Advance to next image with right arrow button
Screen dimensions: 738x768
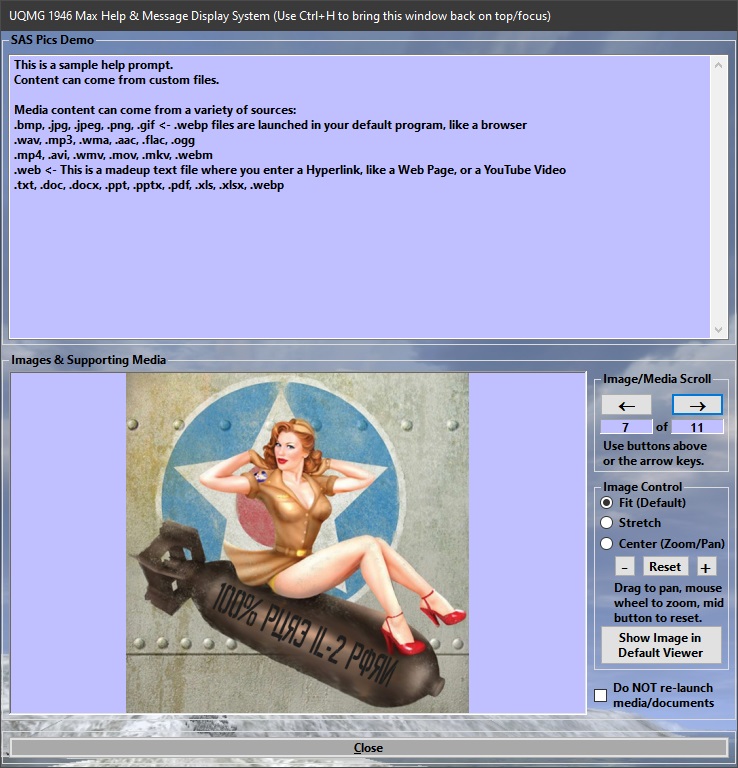pos(697,406)
